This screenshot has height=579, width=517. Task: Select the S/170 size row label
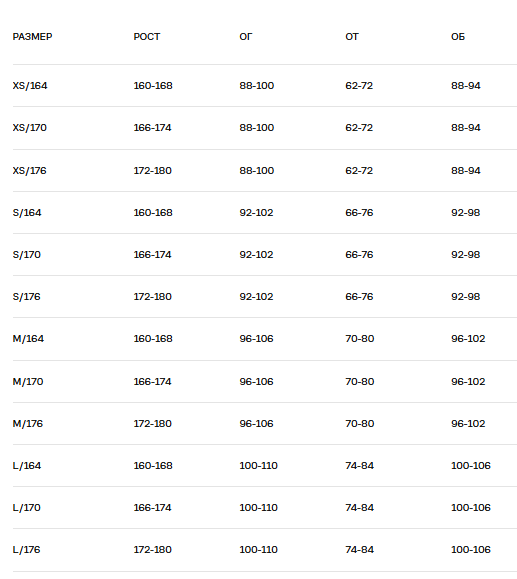click(x=27, y=255)
